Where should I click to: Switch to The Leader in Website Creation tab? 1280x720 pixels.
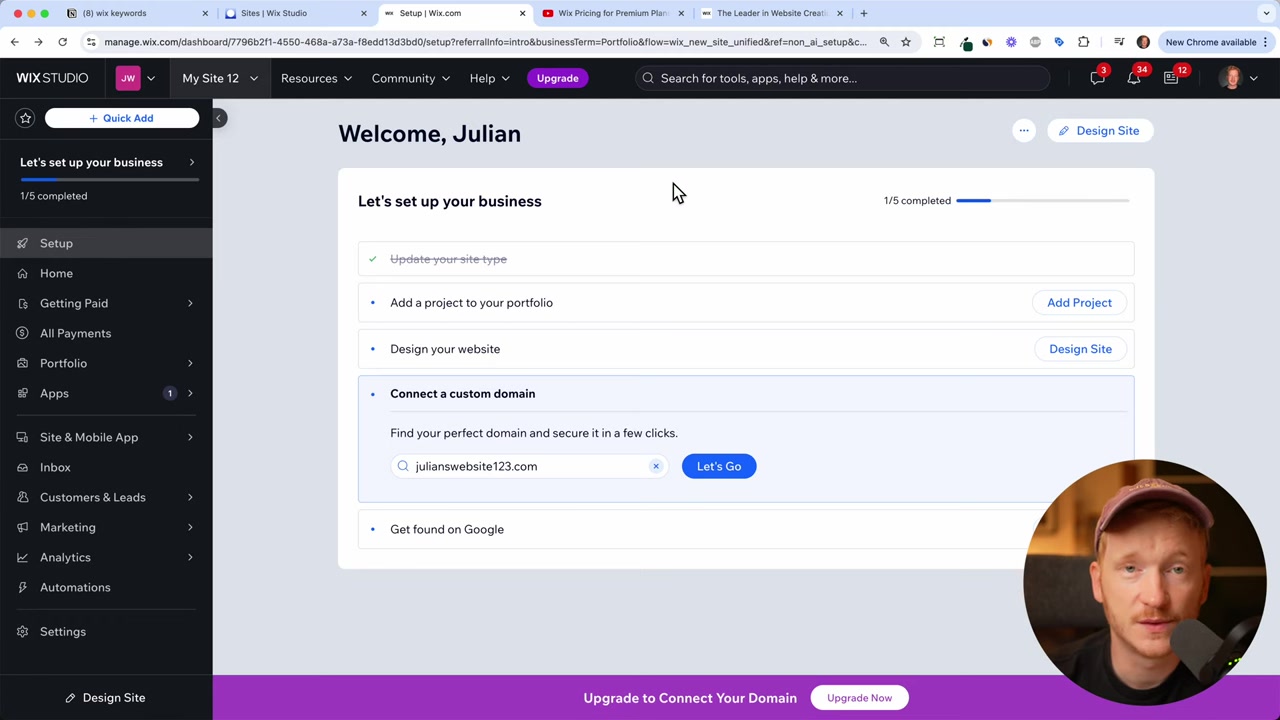click(772, 13)
